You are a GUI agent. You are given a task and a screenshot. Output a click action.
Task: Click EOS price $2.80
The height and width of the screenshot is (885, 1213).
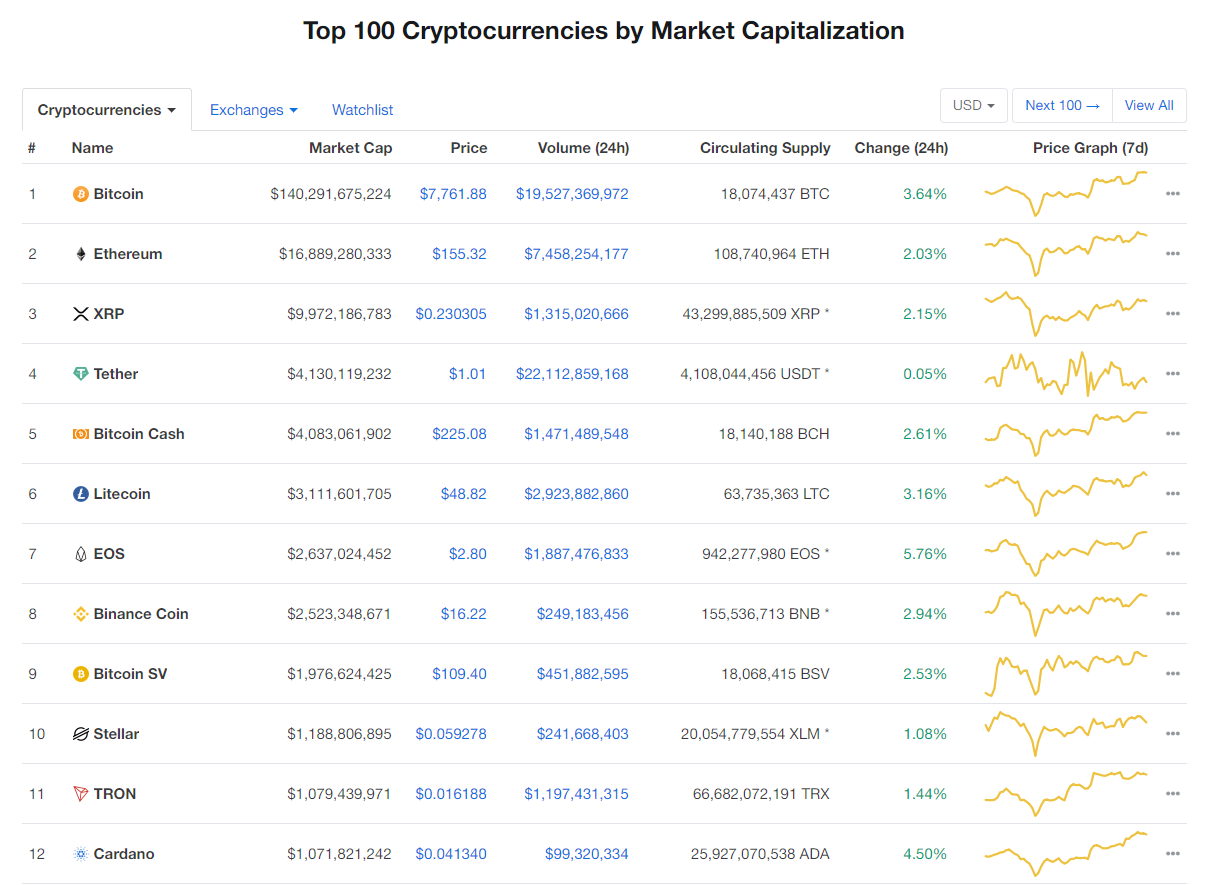[468, 554]
